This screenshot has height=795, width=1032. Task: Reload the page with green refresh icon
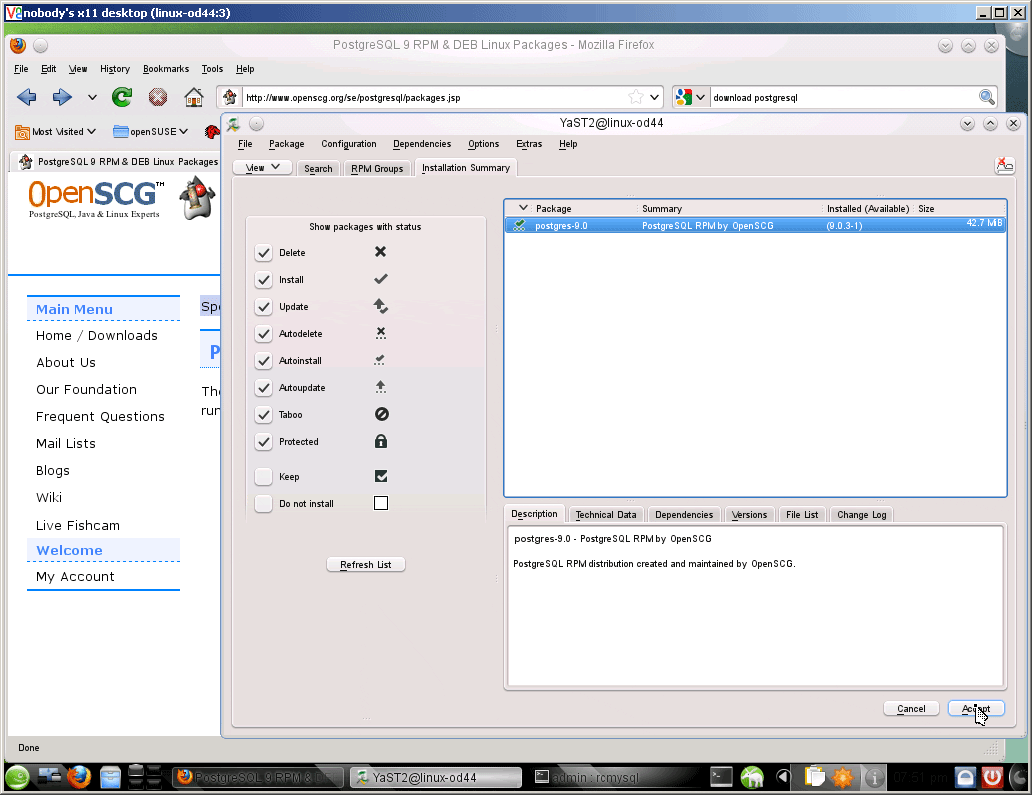122,97
